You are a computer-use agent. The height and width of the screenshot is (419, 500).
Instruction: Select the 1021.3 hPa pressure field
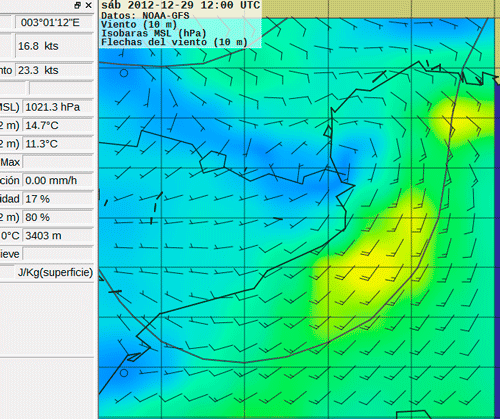click(57, 107)
